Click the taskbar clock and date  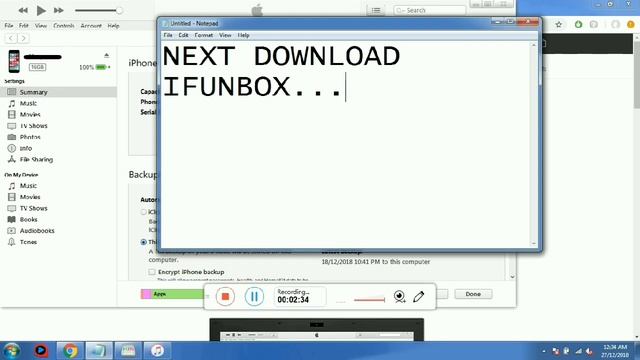[614, 351]
